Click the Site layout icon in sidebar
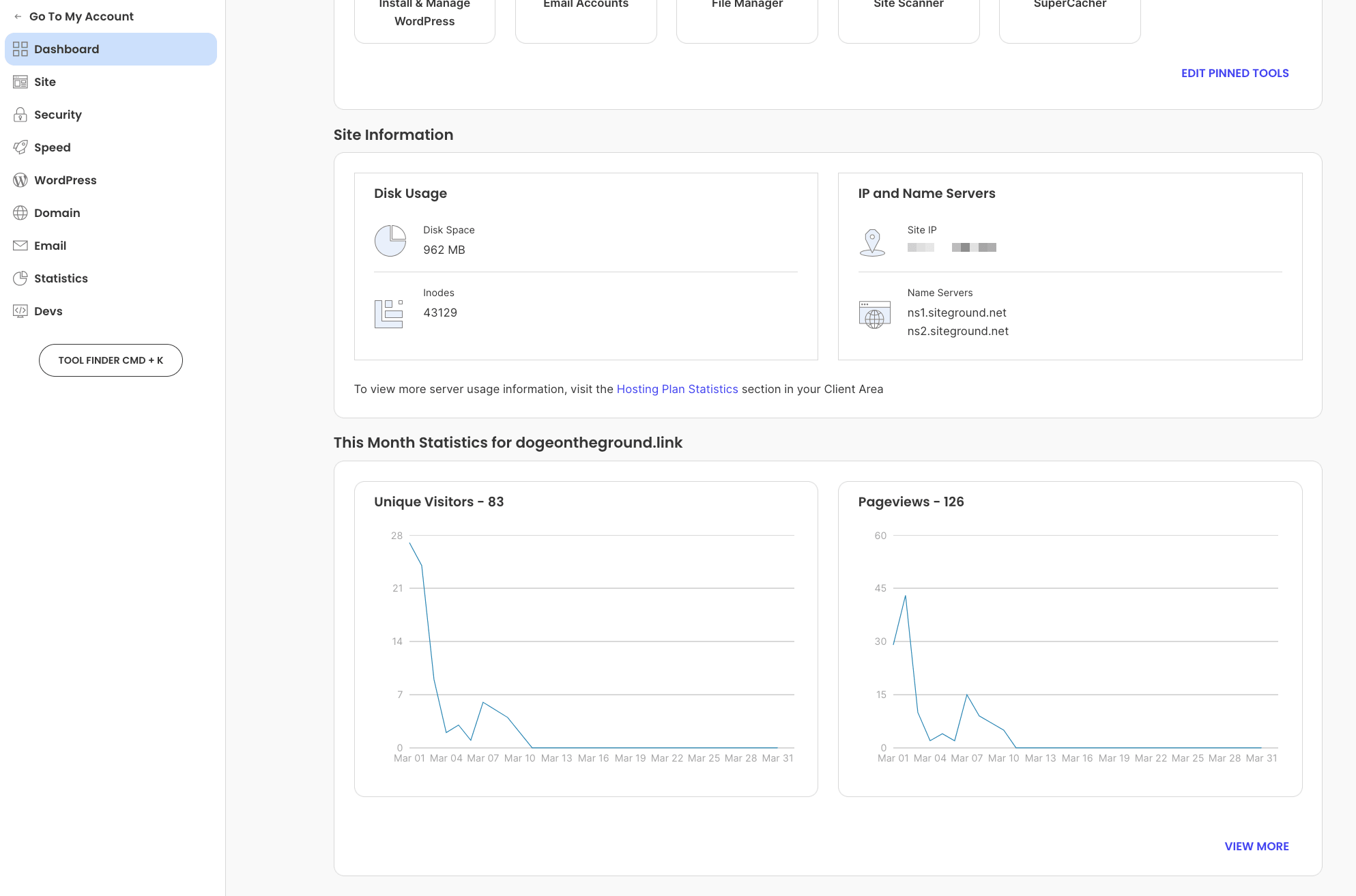The image size is (1356, 896). point(20,82)
